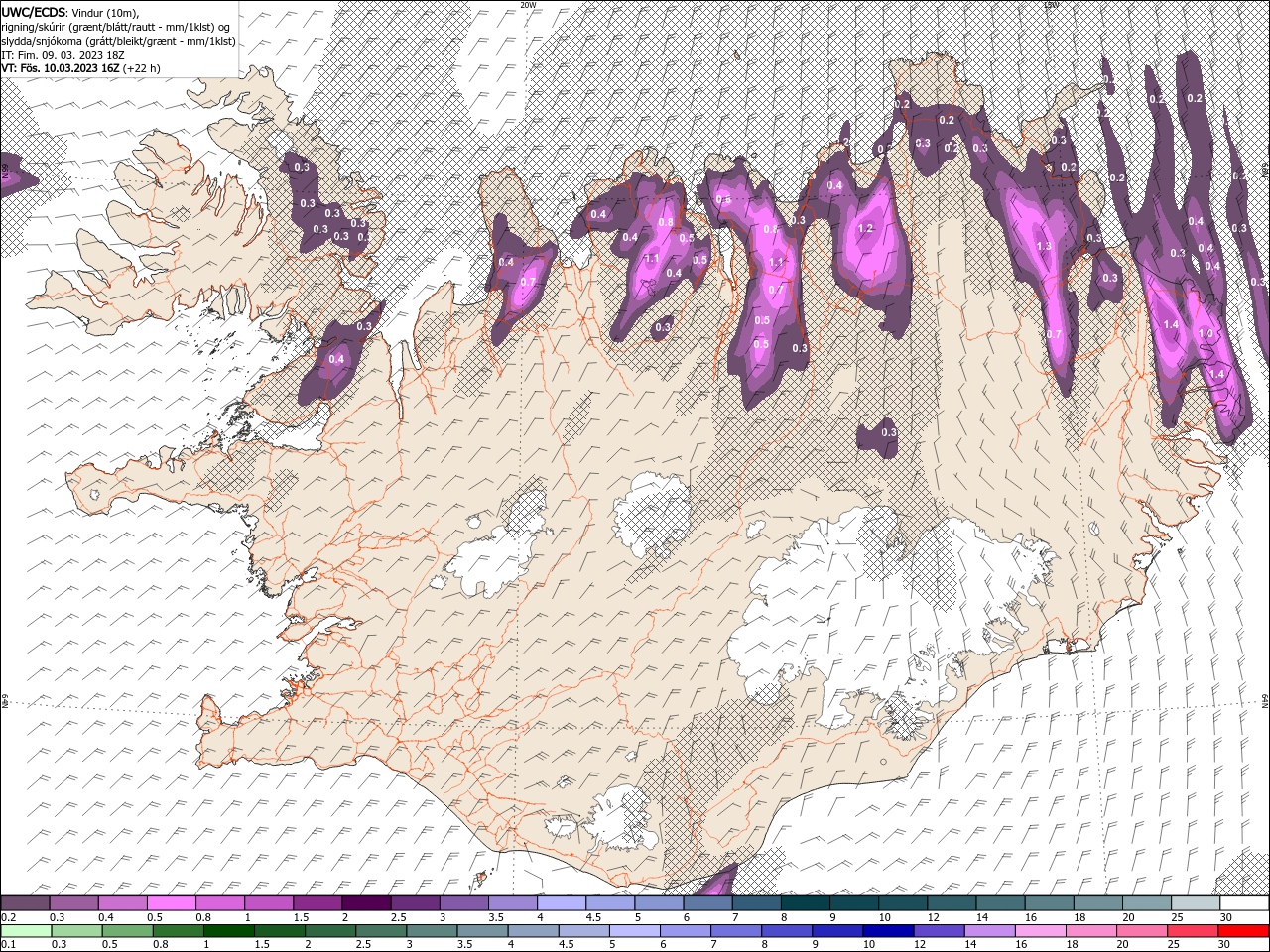Click "slydda/snjókoma" legend description line in header
Image resolution: width=1270 pixels, height=952 pixels.
pos(118,41)
